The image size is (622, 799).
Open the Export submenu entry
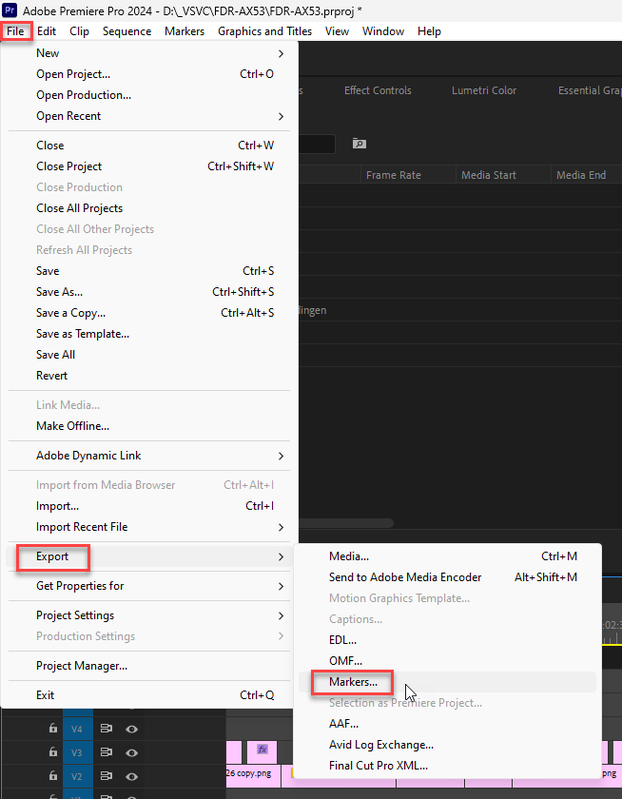coord(149,556)
